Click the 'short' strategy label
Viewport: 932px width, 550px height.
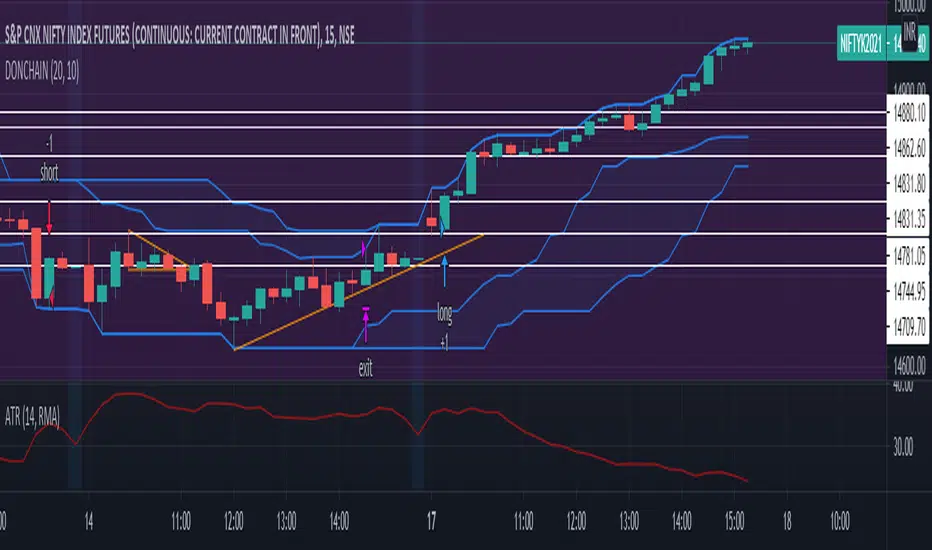click(49, 173)
